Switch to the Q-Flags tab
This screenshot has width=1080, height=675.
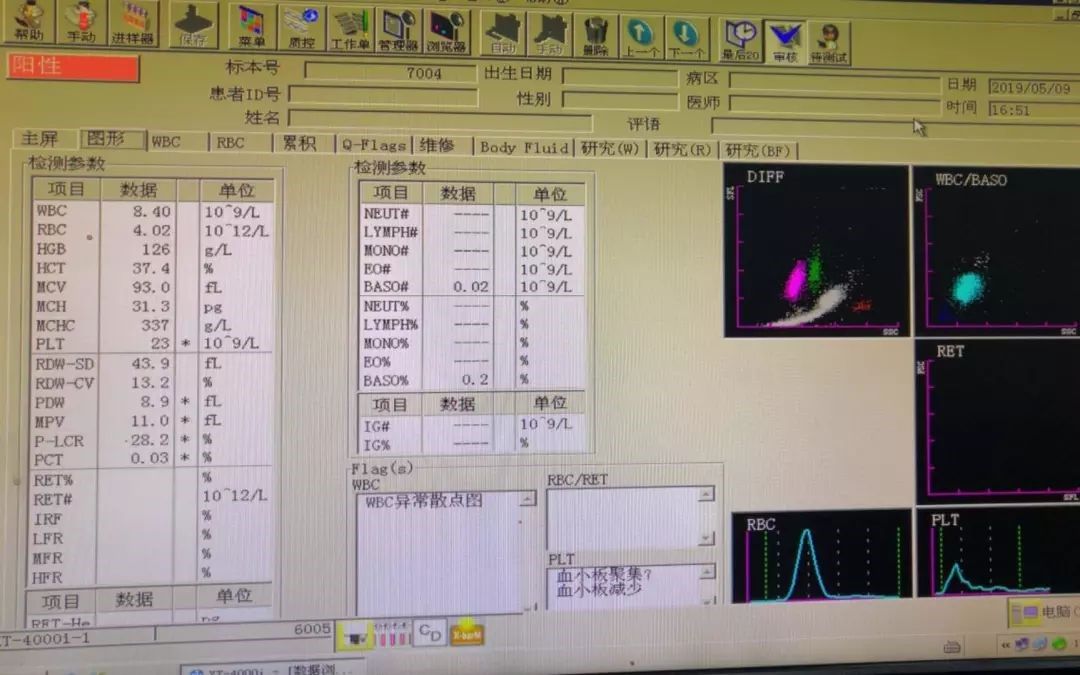(x=372, y=145)
